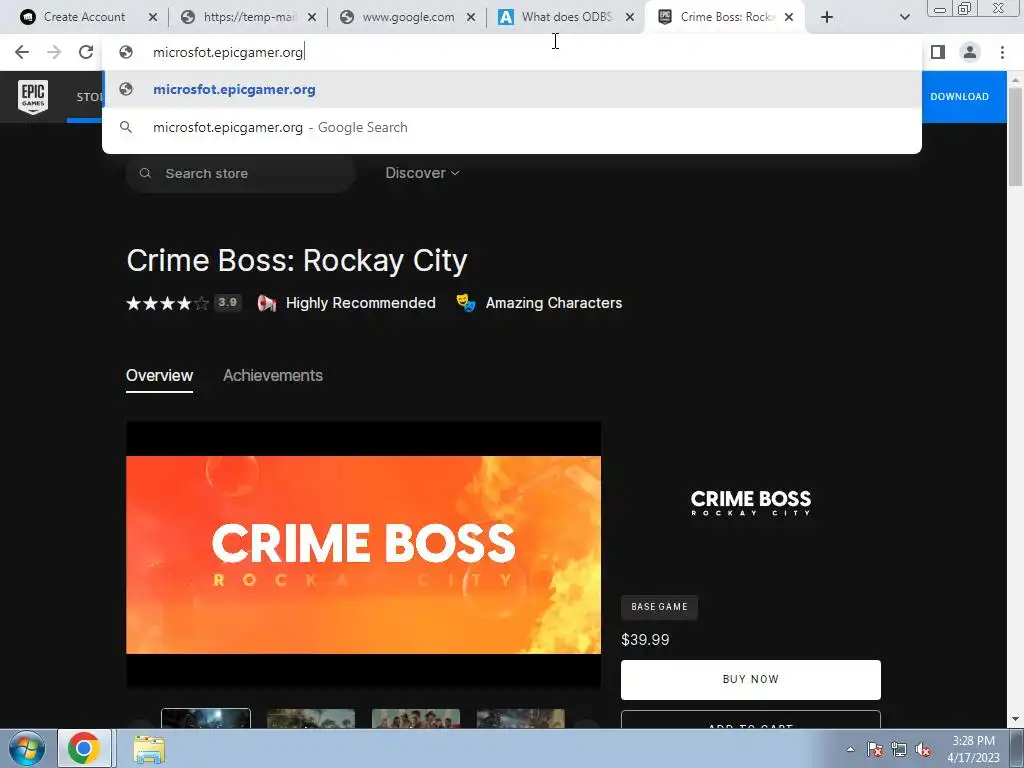Click the star rating display
Image resolution: width=1024 pixels, height=768 pixels.
click(x=167, y=303)
